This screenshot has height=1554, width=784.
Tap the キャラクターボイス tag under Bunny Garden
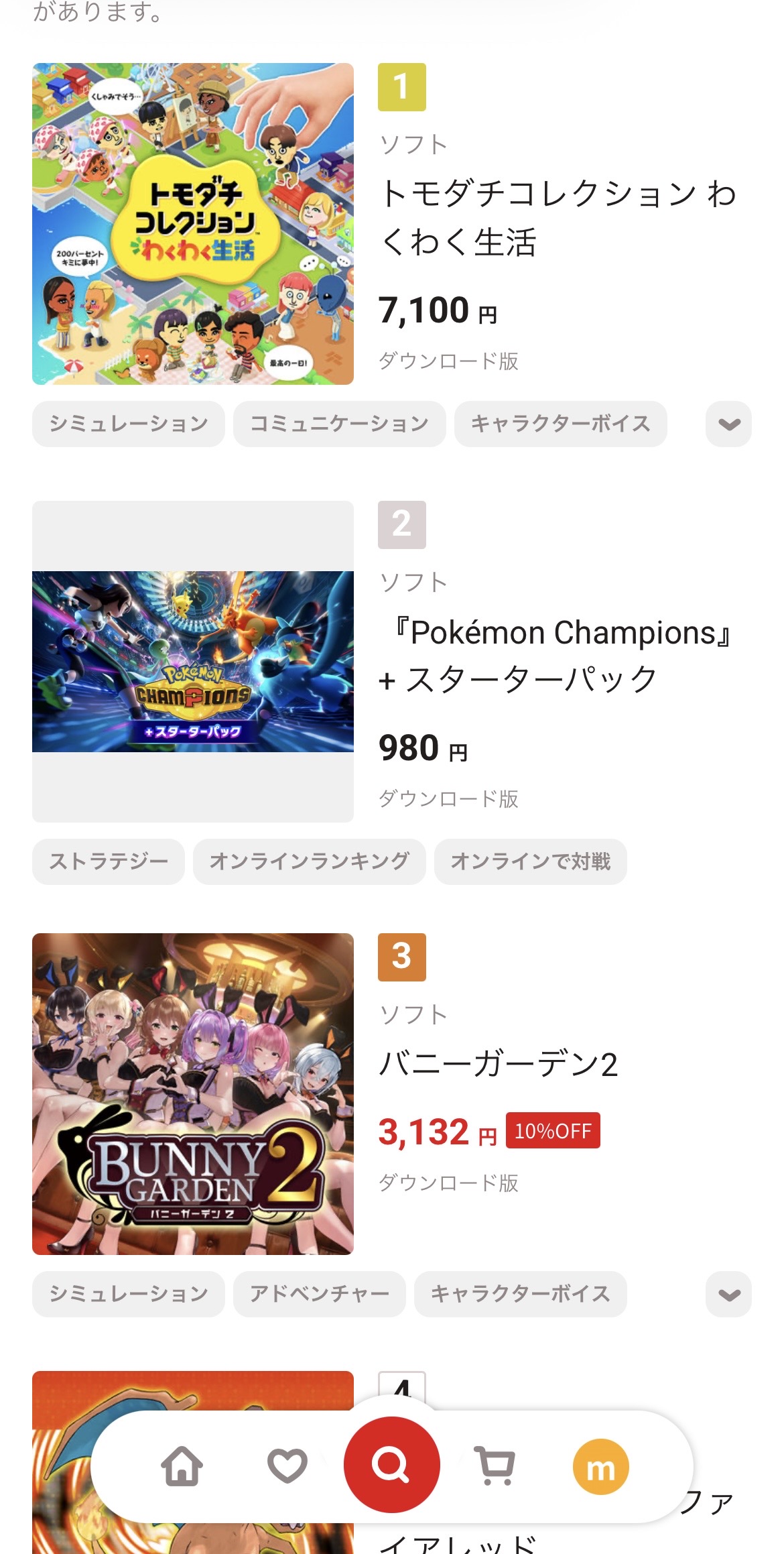520,1294
